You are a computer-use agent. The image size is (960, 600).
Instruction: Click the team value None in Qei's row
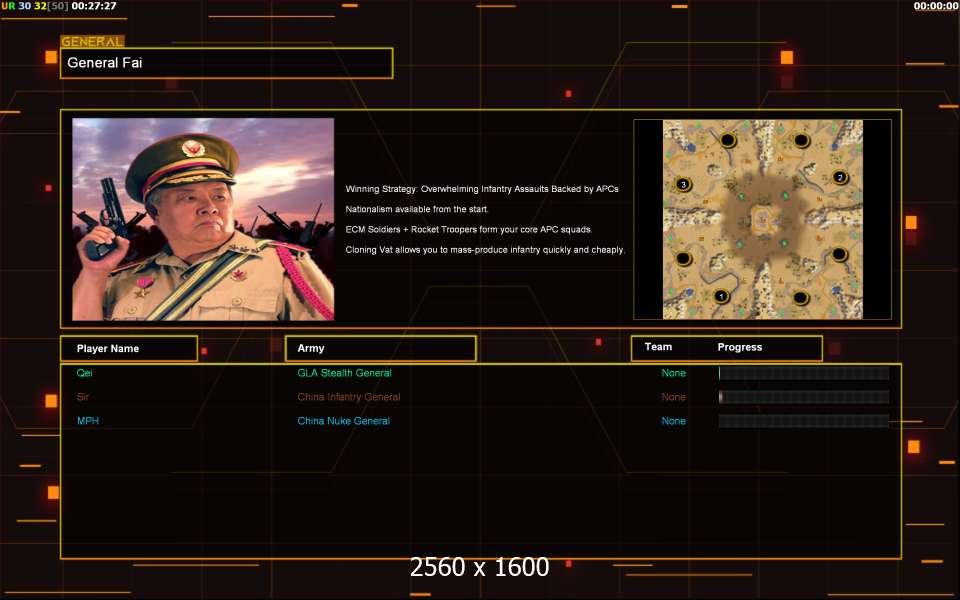click(x=673, y=373)
